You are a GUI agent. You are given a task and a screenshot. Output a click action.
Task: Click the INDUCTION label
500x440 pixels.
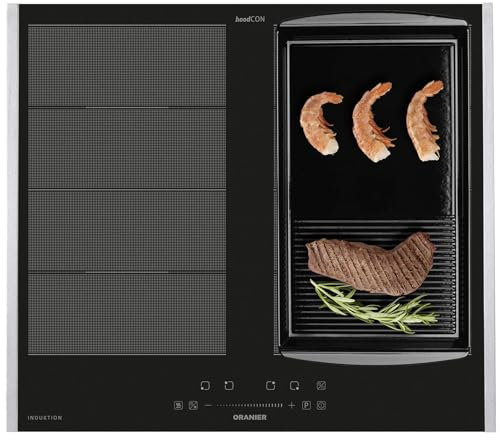pos(45,418)
